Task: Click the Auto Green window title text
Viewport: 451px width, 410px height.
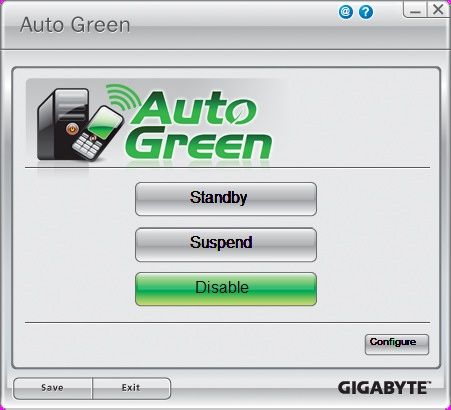Action: (75, 25)
